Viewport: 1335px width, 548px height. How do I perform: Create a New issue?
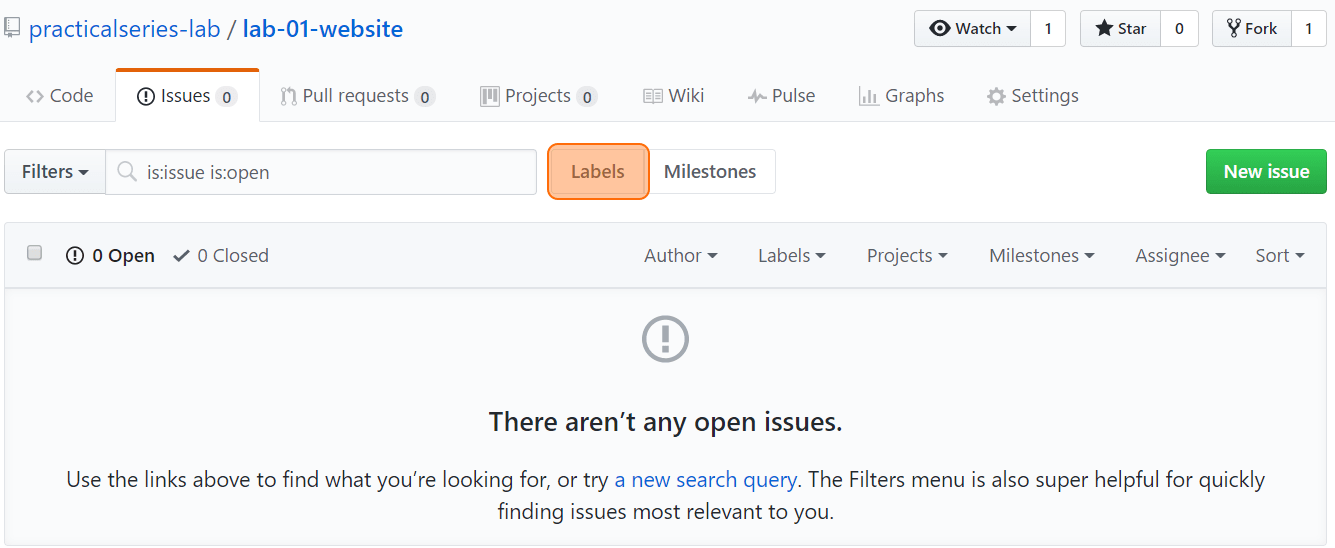pos(1266,172)
